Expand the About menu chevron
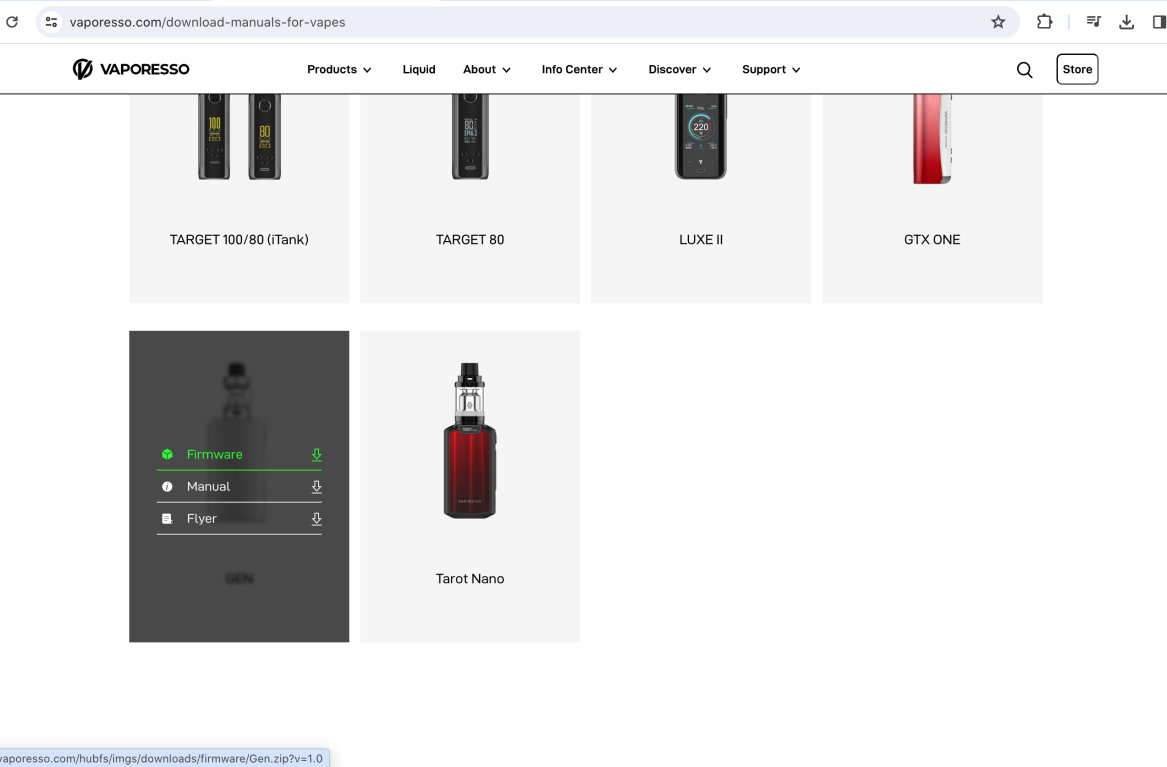The height and width of the screenshot is (767, 1167). (x=507, y=70)
